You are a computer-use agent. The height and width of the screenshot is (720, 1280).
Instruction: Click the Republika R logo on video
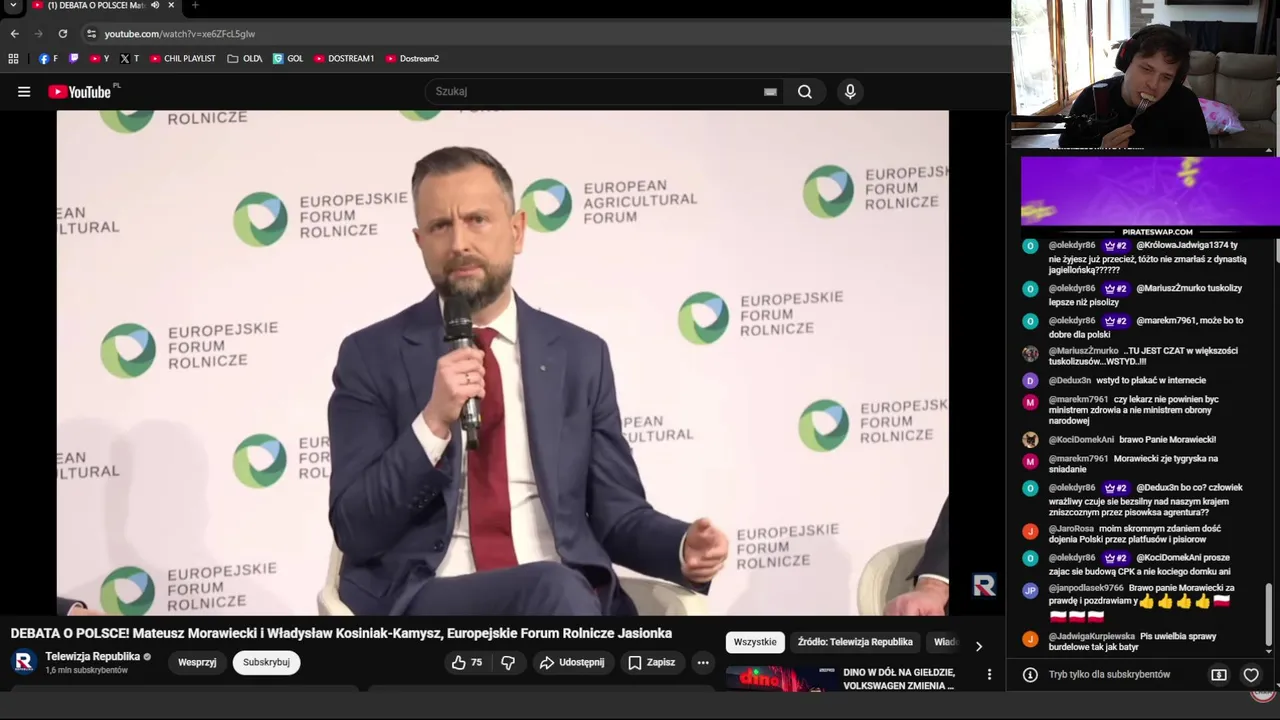(984, 586)
